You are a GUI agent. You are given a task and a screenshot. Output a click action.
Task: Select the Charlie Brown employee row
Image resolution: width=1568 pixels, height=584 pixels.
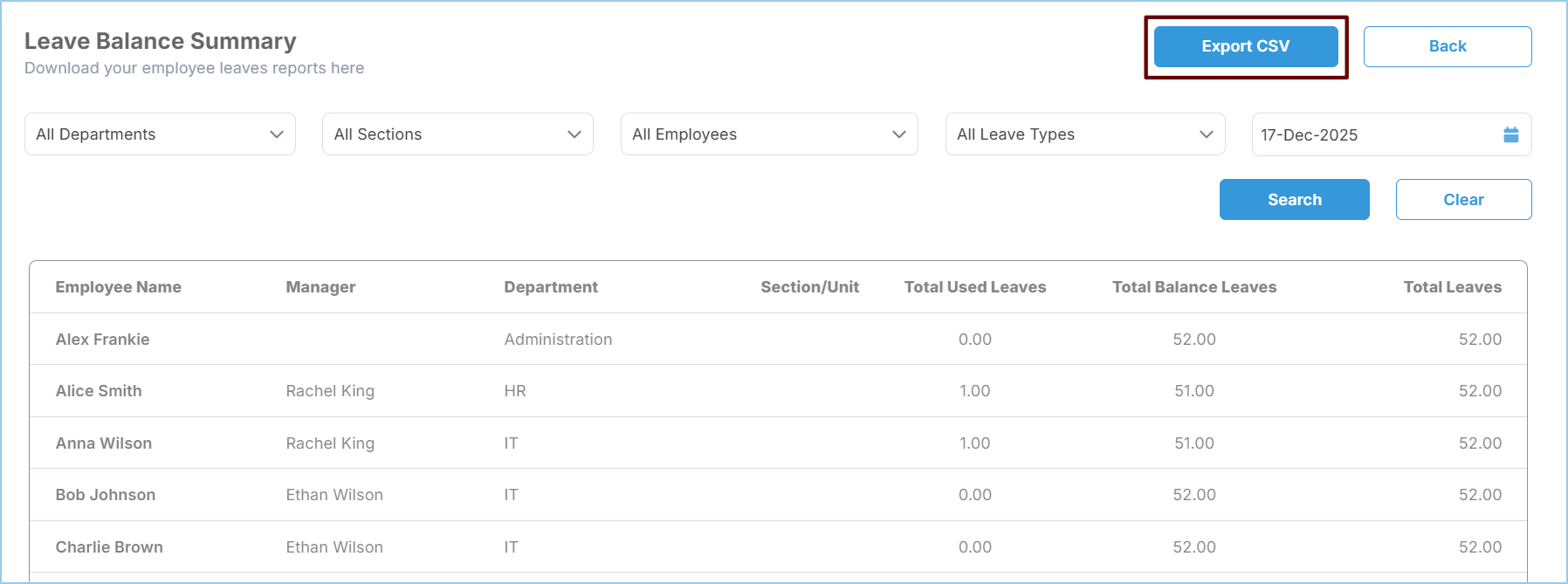point(109,547)
